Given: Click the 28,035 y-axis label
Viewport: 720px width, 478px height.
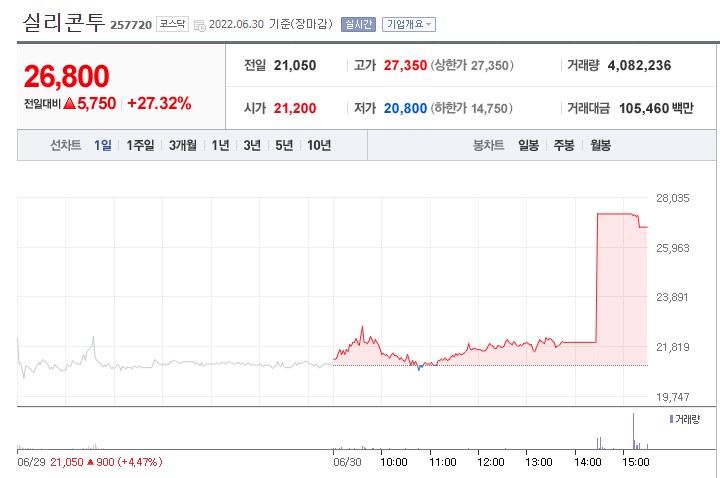Looking at the screenshot, I should tap(673, 198).
